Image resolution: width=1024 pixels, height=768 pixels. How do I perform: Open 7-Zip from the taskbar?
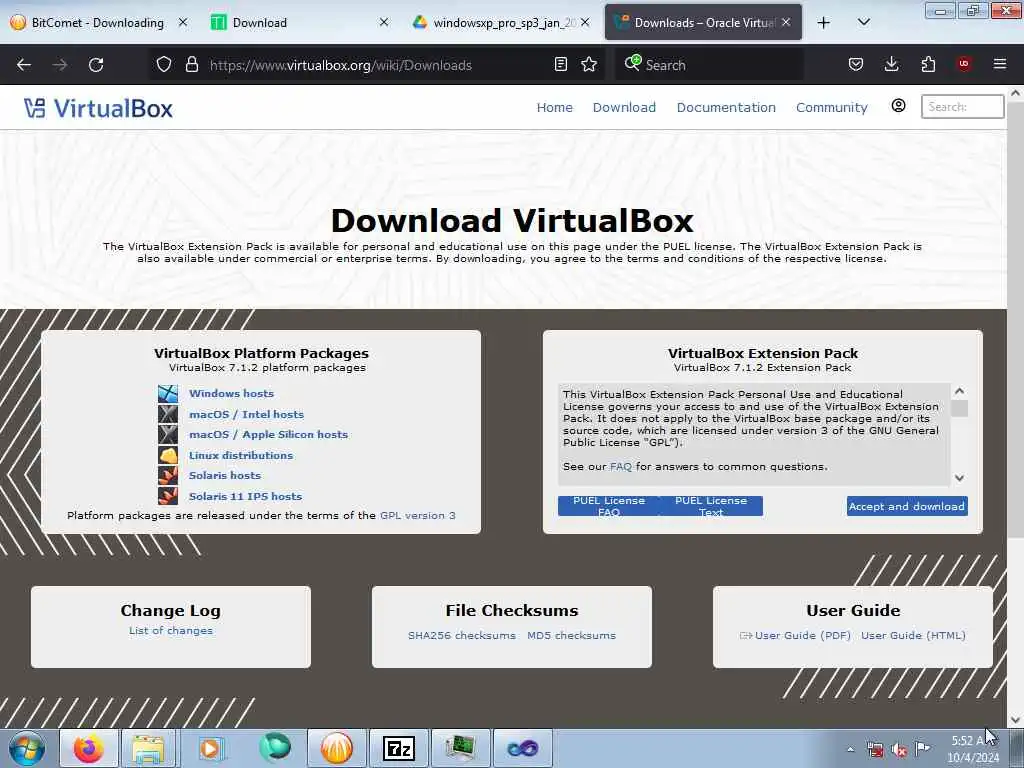pyautogui.click(x=398, y=748)
